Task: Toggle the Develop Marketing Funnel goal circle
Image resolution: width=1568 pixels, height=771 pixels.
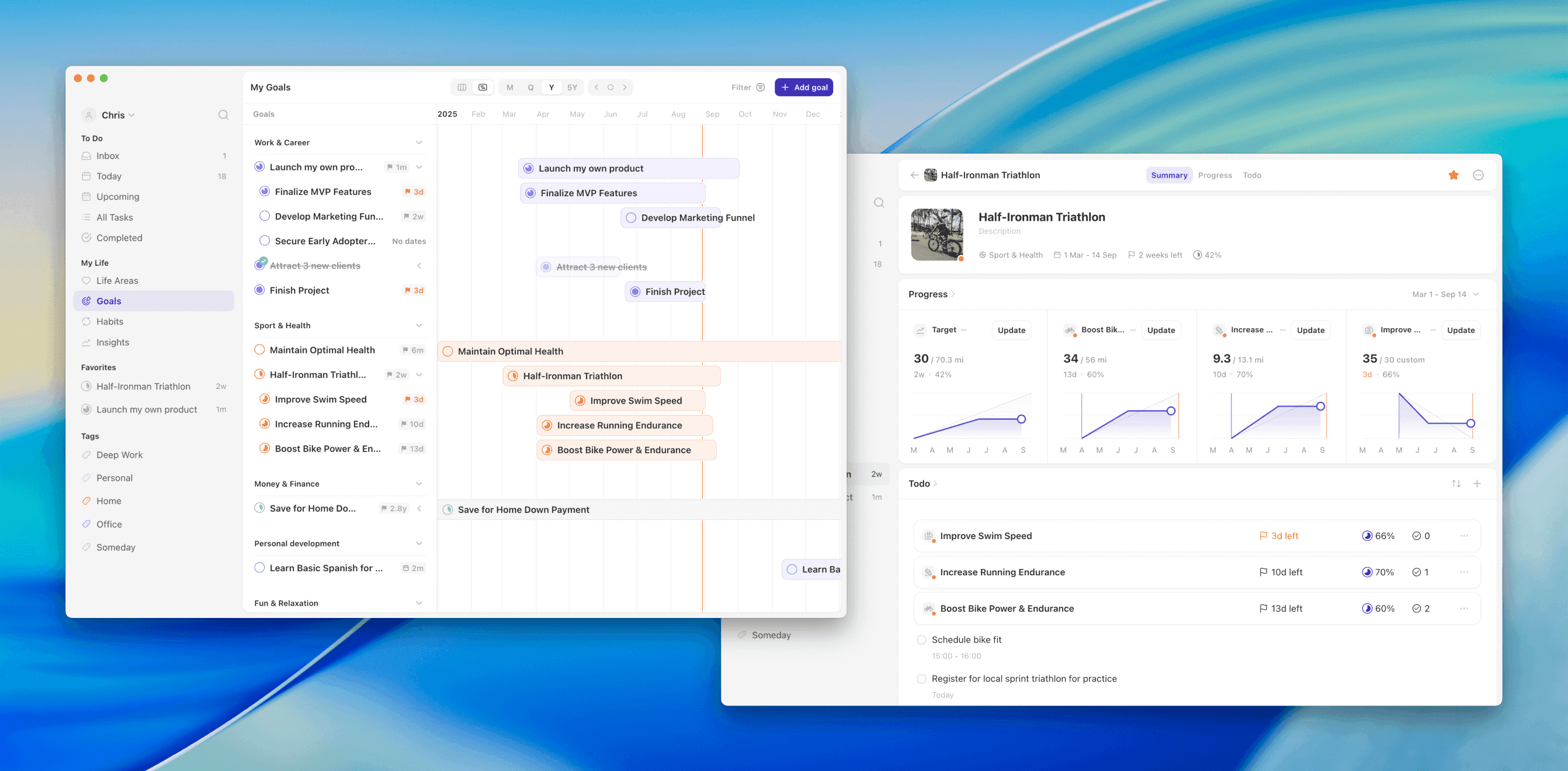Action: click(264, 216)
